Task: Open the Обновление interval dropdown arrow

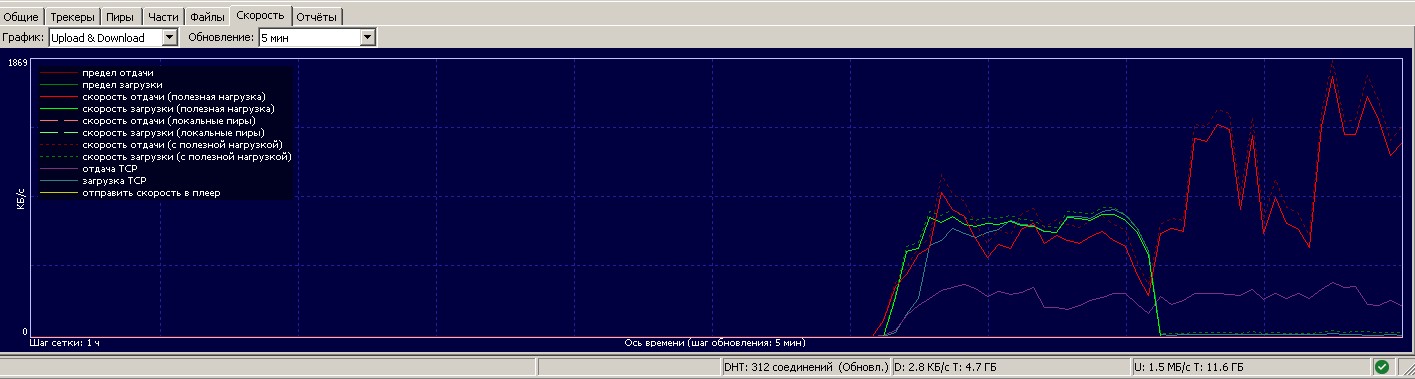Action: coord(367,37)
